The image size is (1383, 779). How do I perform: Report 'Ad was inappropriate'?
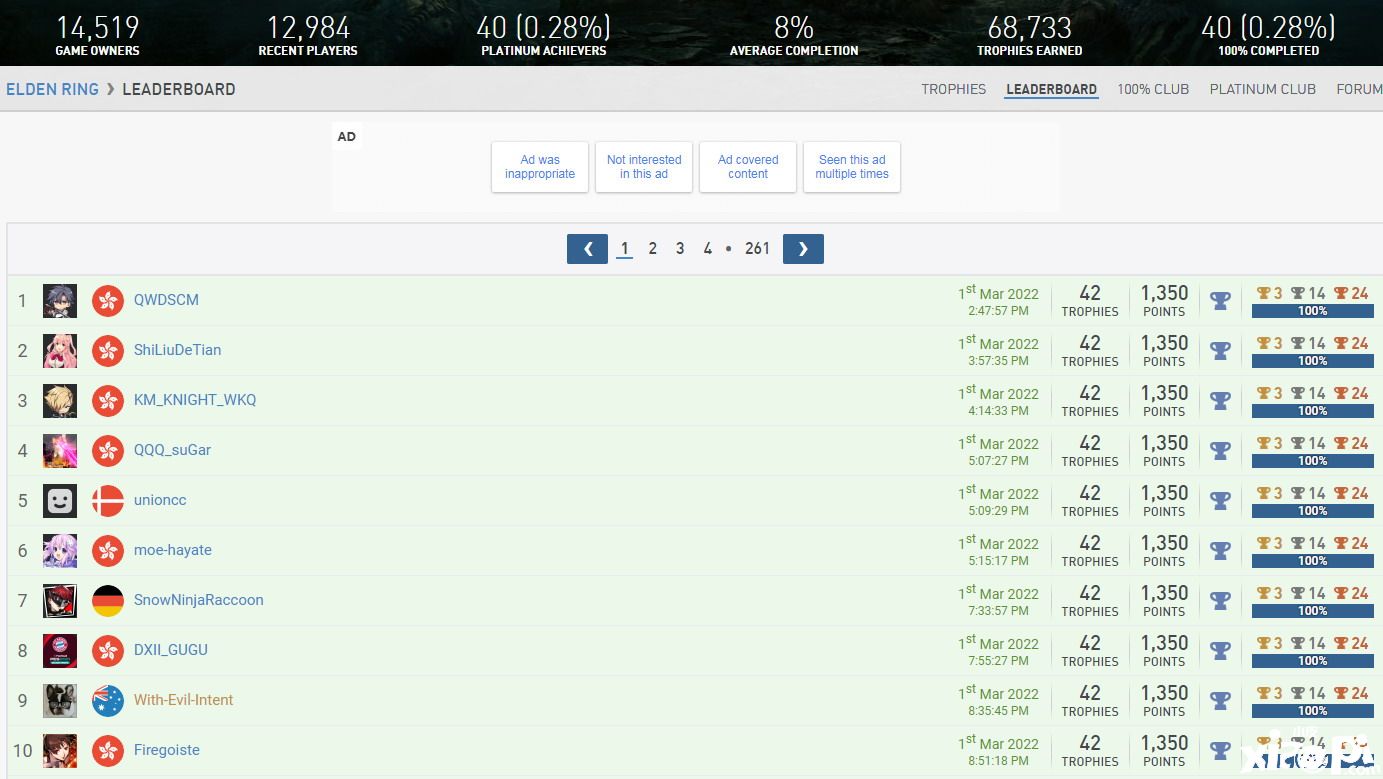(x=540, y=167)
